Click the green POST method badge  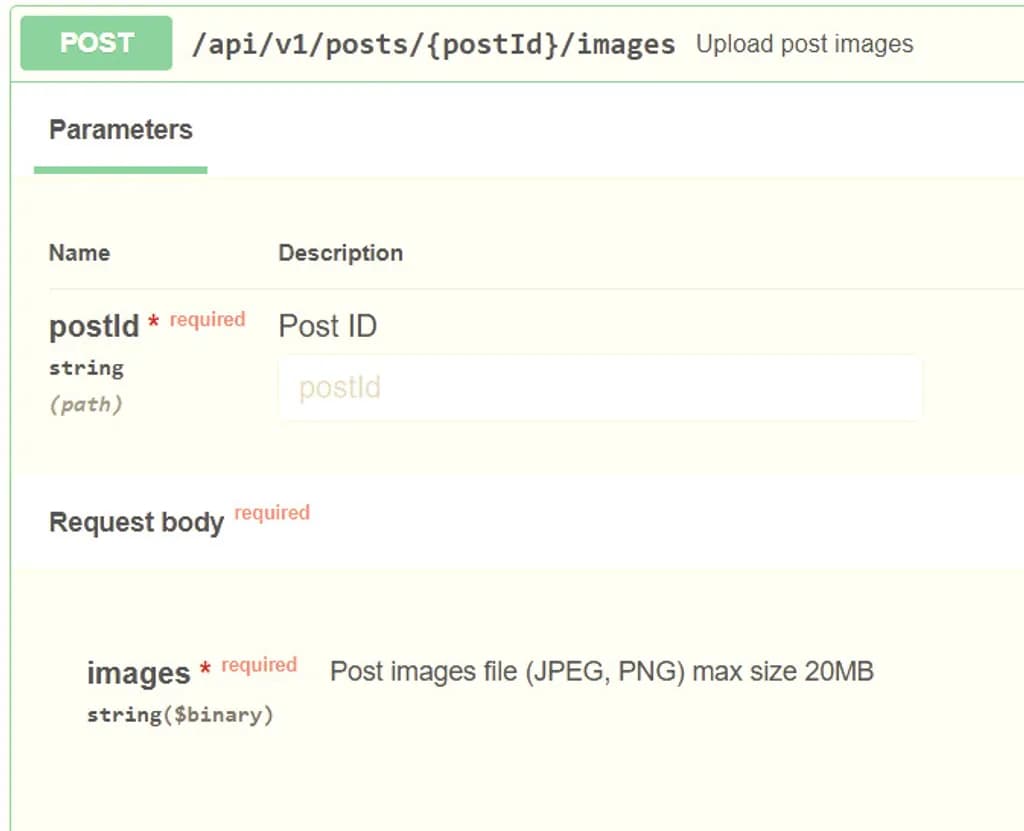[x=96, y=43]
